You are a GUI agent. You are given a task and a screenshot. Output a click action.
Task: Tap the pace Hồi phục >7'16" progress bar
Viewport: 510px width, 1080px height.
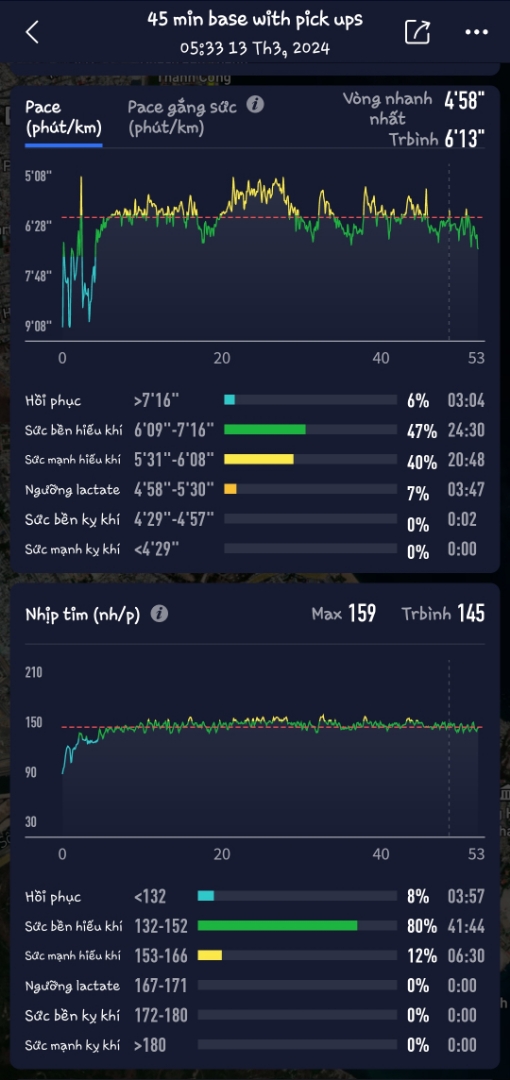click(310, 400)
